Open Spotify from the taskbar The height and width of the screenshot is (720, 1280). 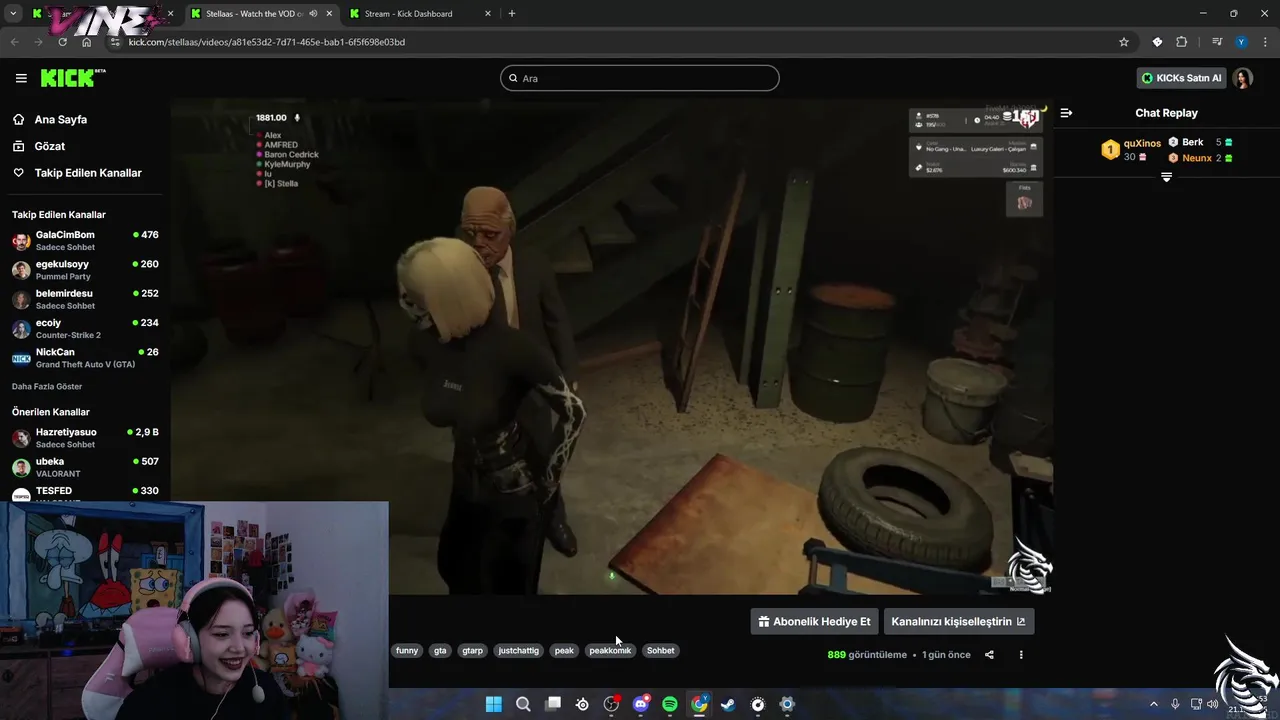point(670,704)
